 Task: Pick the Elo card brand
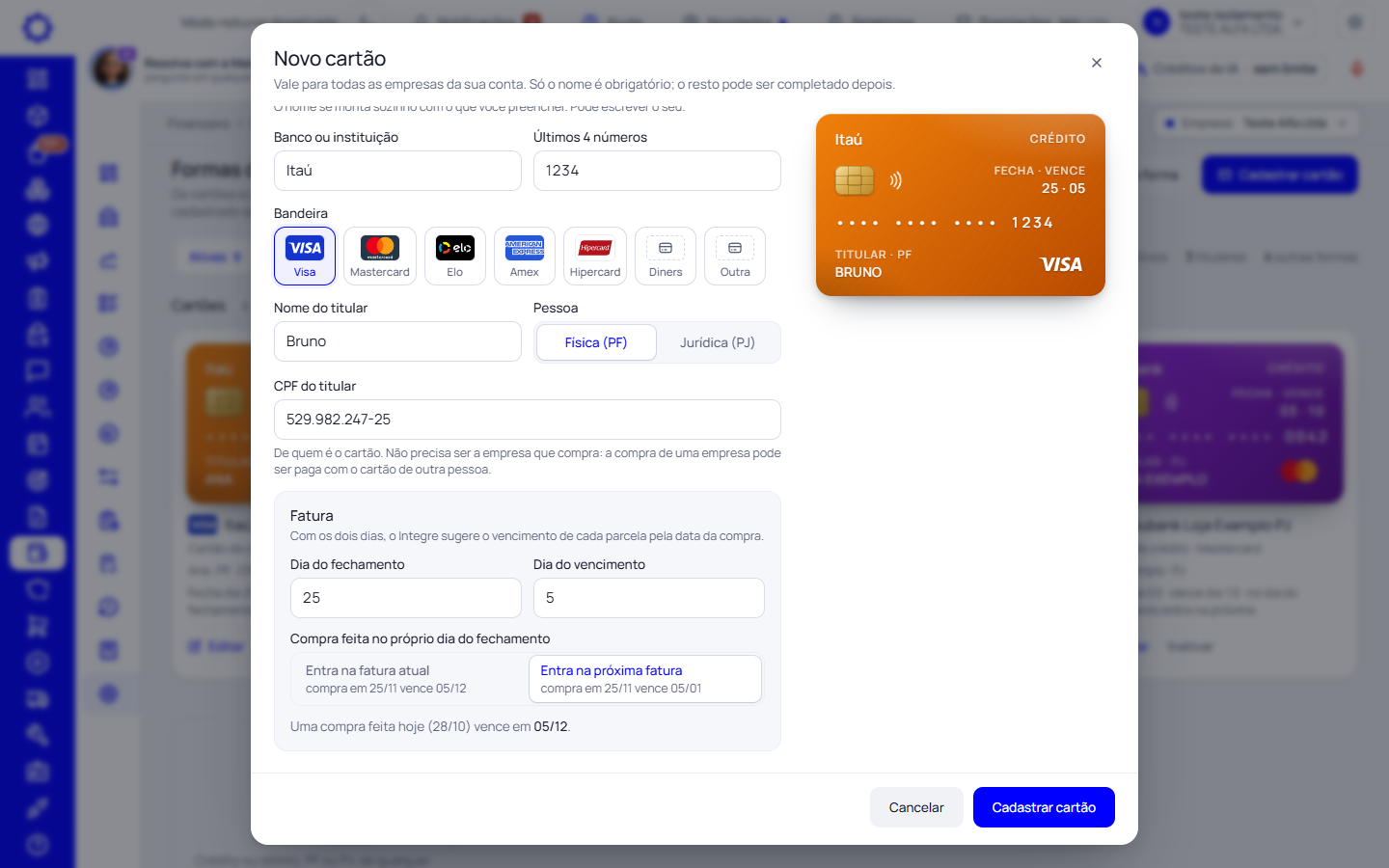click(455, 256)
